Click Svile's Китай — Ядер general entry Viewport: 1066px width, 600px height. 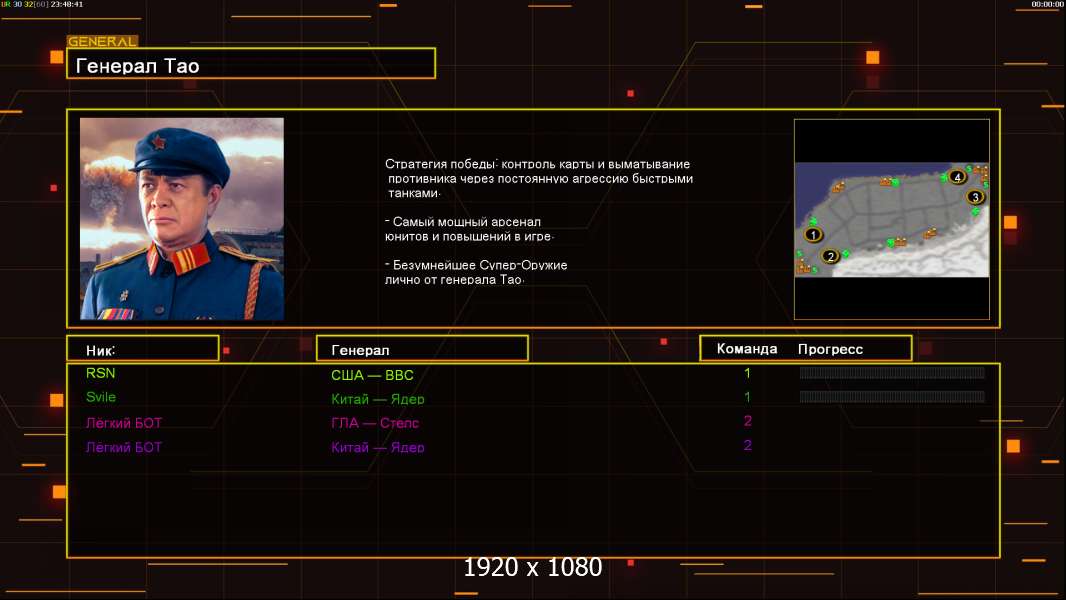(x=377, y=399)
